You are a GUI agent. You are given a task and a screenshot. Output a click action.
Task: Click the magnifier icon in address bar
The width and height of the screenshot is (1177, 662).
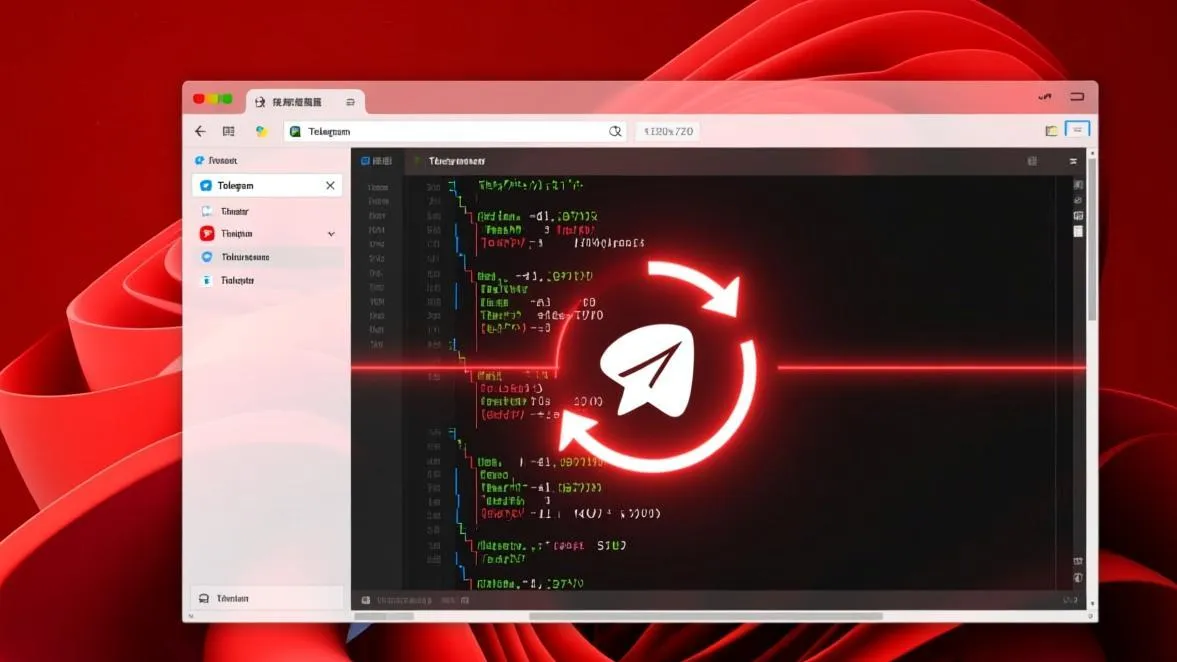coord(615,131)
